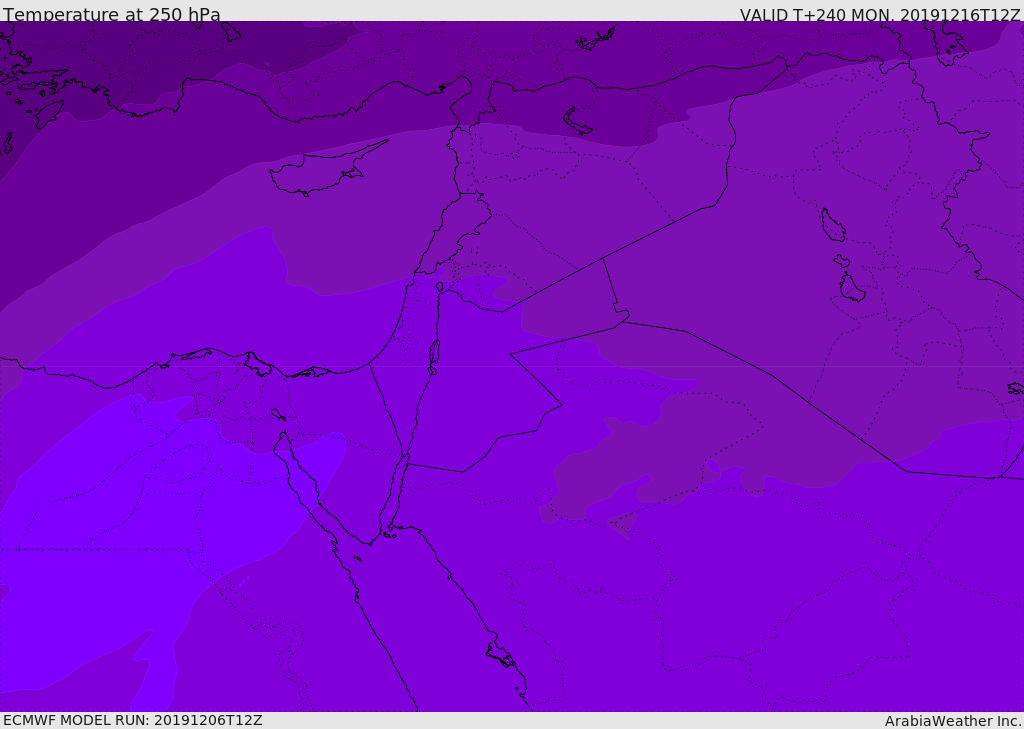Click the 'Temperature at 250 hPa' title text

(112, 14)
